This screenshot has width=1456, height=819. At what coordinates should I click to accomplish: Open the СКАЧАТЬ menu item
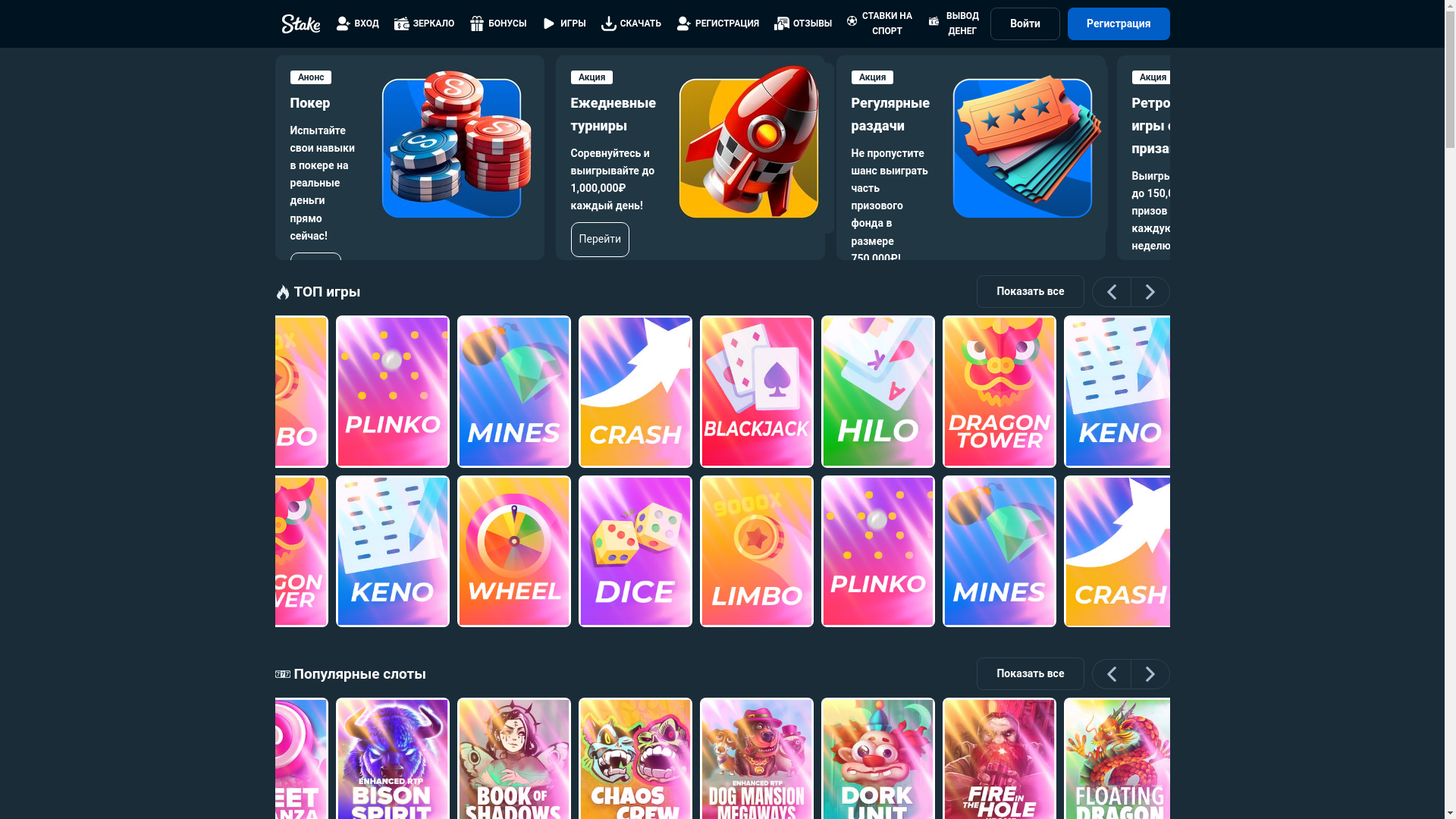tap(631, 24)
